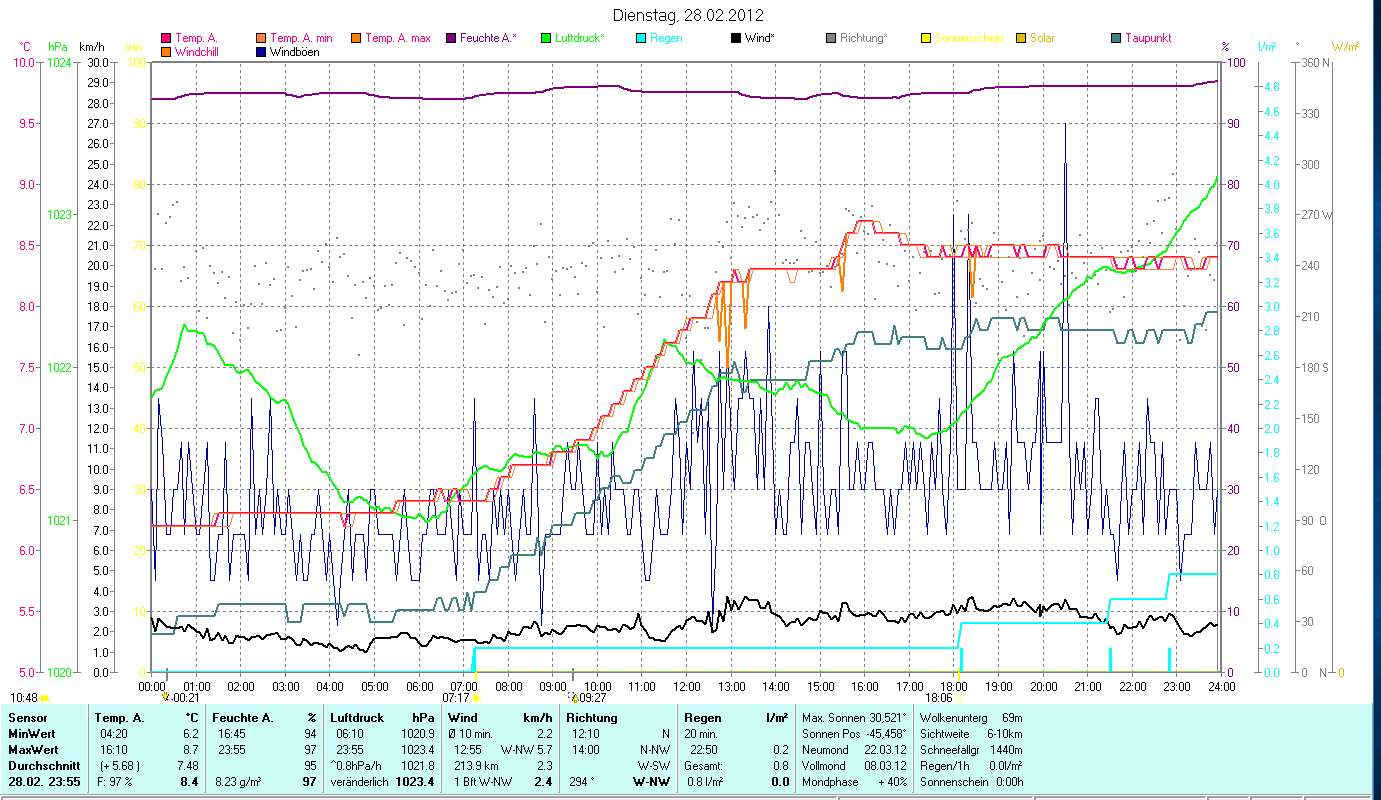Screen dimensions: 1381x800
Task: Click the dark blue Windböen legend square
Action: tap(261, 51)
